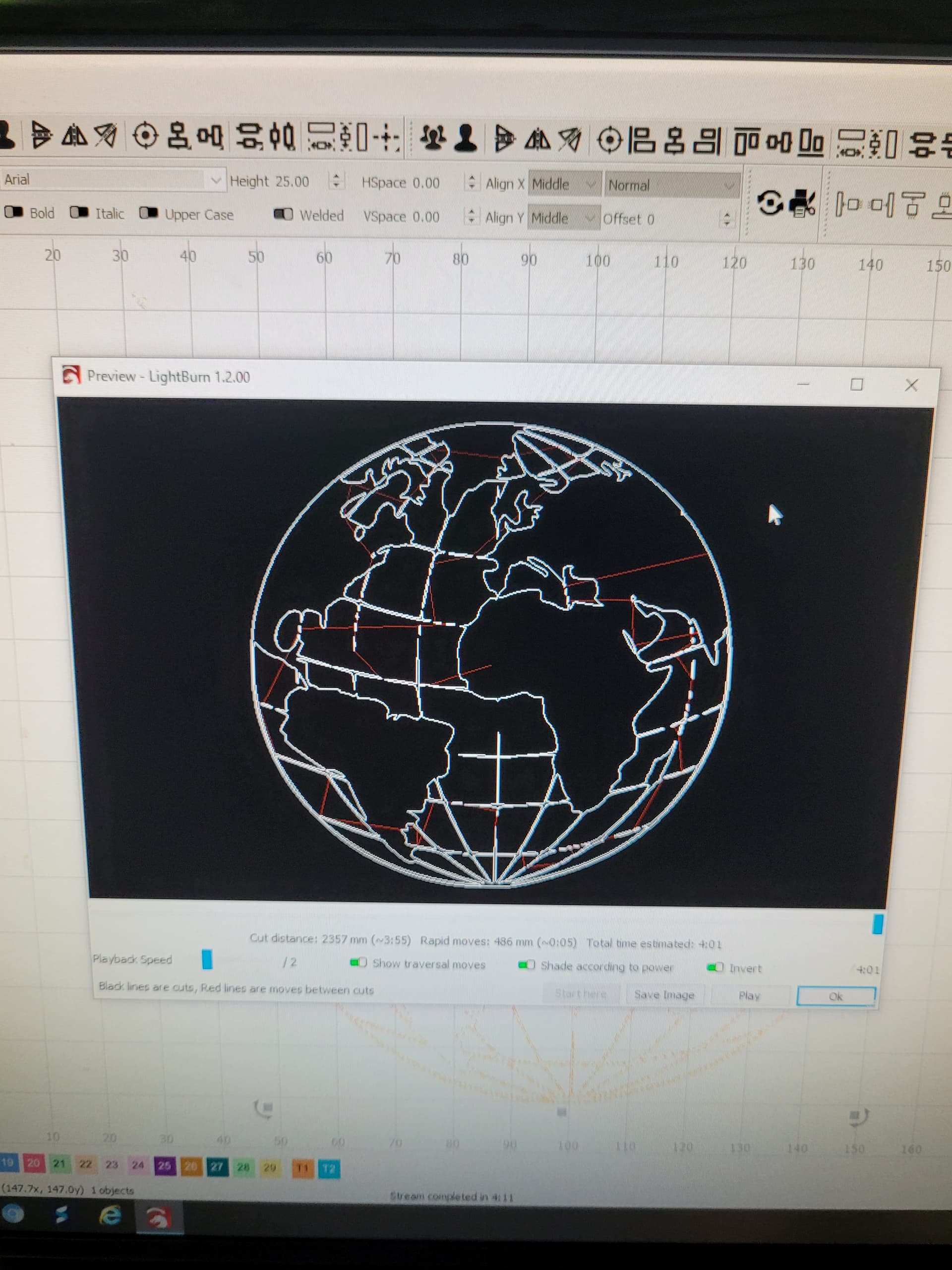Click the HSpace stepper arrows

click(471, 183)
